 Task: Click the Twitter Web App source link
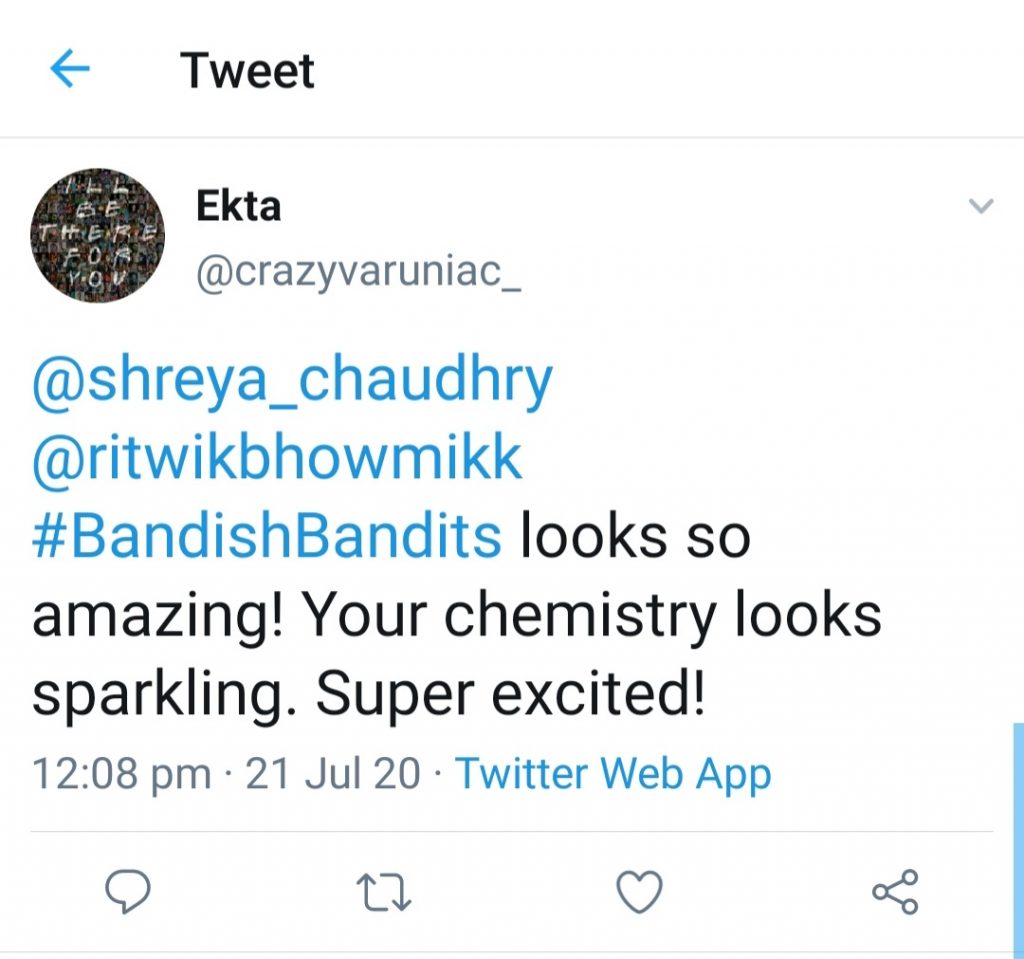[x=613, y=775]
